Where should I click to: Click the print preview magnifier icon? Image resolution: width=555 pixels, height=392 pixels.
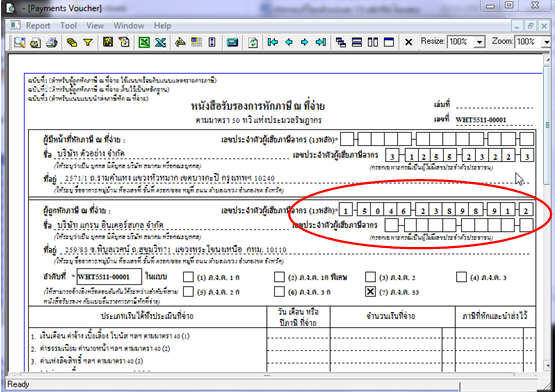click(19, 42)
